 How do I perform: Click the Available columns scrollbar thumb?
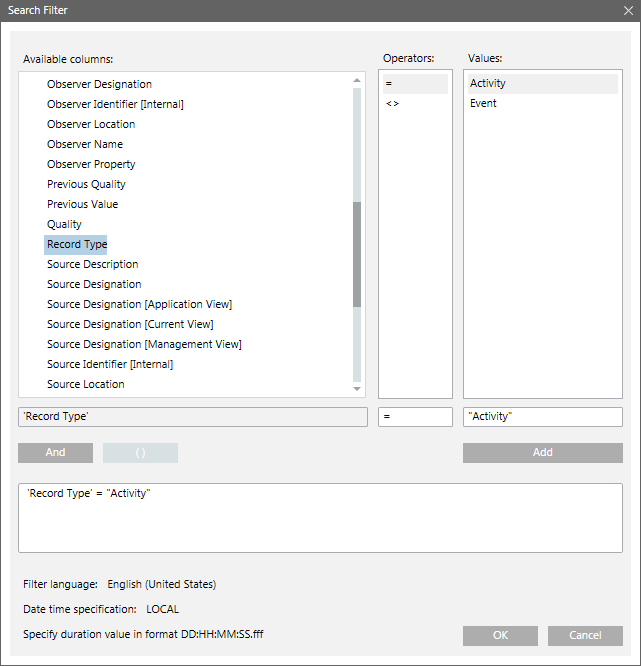click(357, 254)
